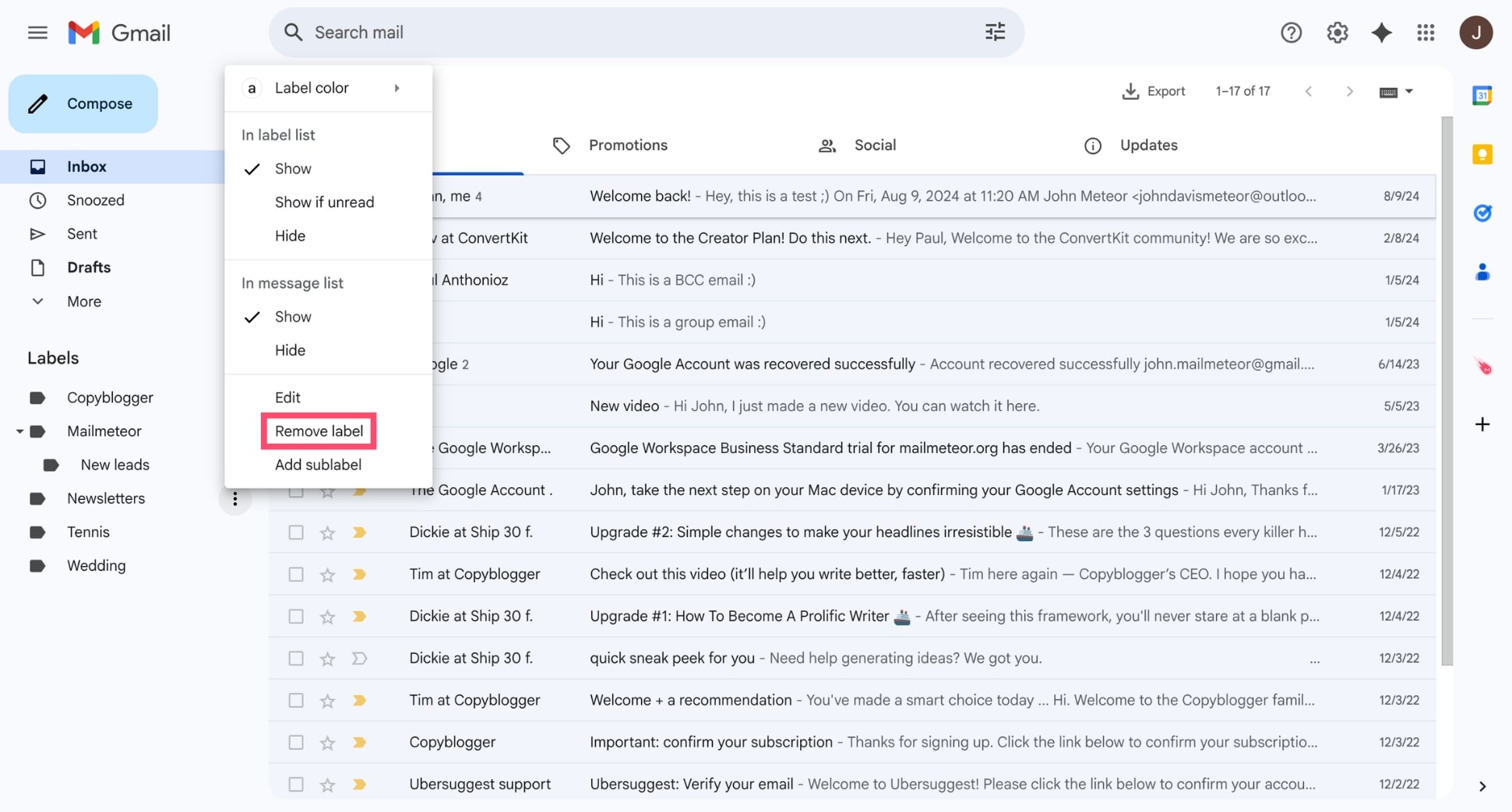Open Google Keep side panel icon

pyautogui.click(x=1482, y=154)
